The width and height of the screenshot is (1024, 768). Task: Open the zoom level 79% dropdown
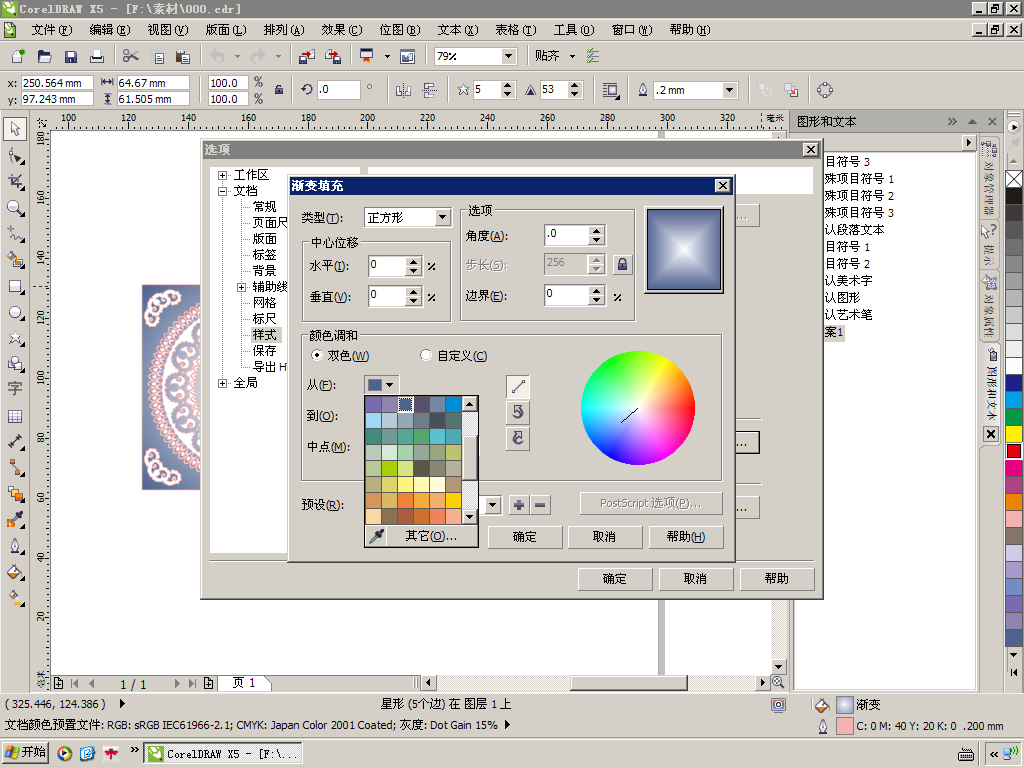click(509, 56)
